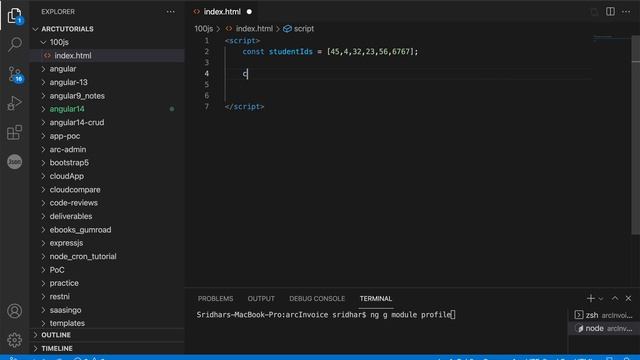Switch to the DEBUG CONSOLE tab

(x=317, y=299)
